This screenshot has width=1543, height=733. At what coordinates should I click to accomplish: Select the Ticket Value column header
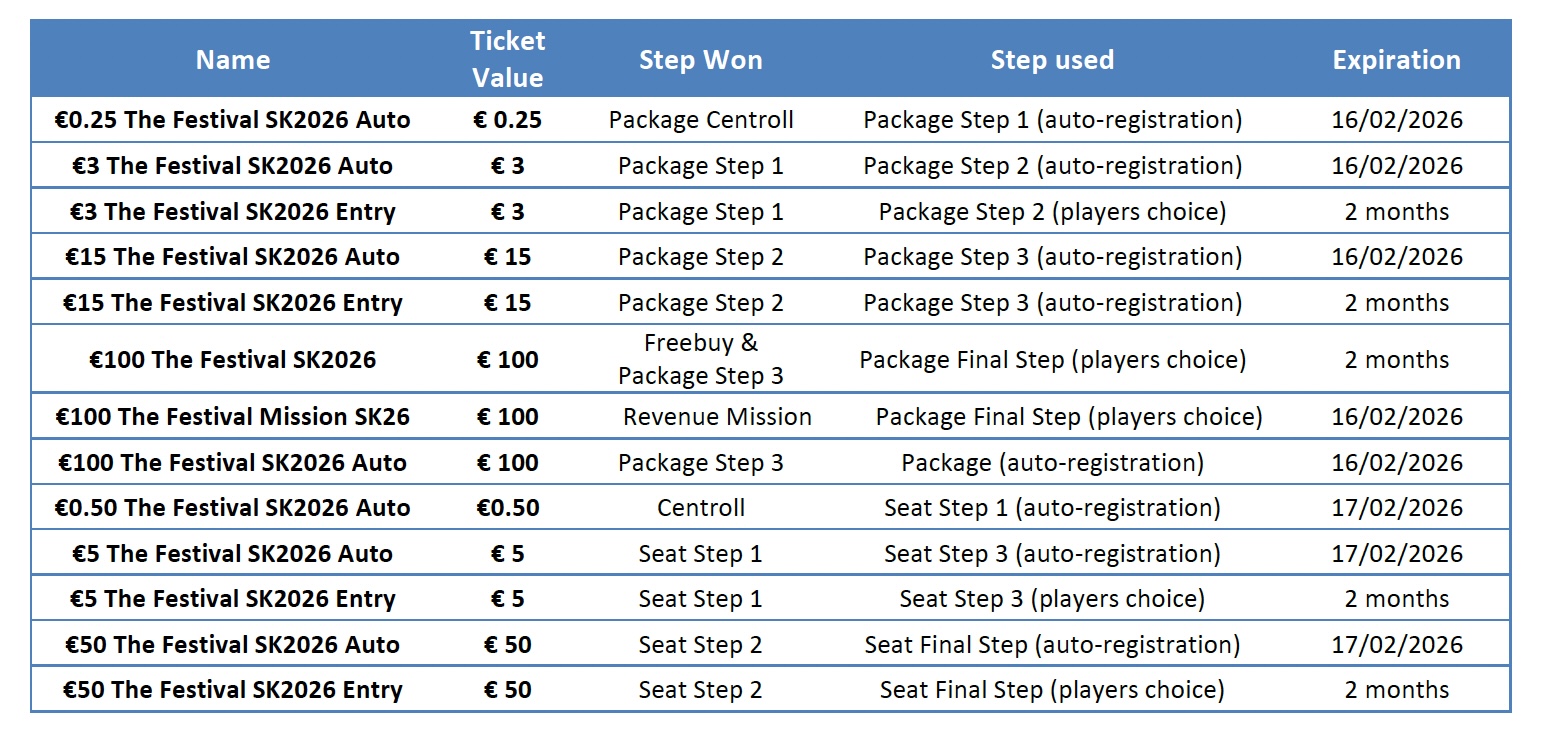507,59
